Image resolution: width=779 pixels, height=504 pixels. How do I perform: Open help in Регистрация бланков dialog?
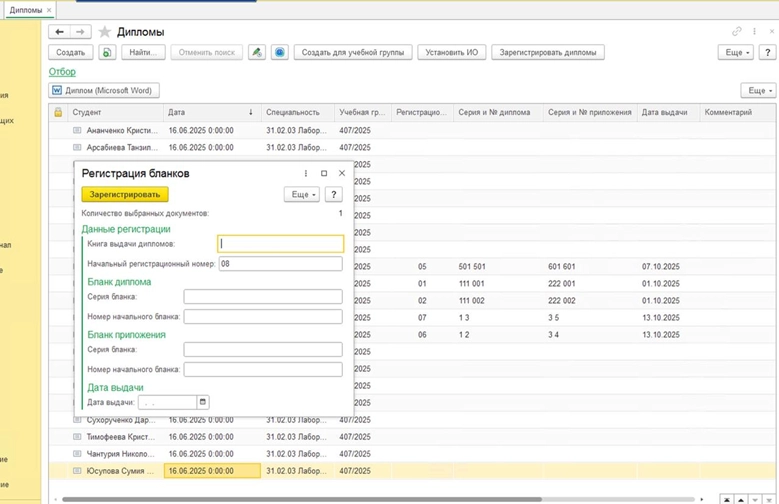[x=335, y=195]
